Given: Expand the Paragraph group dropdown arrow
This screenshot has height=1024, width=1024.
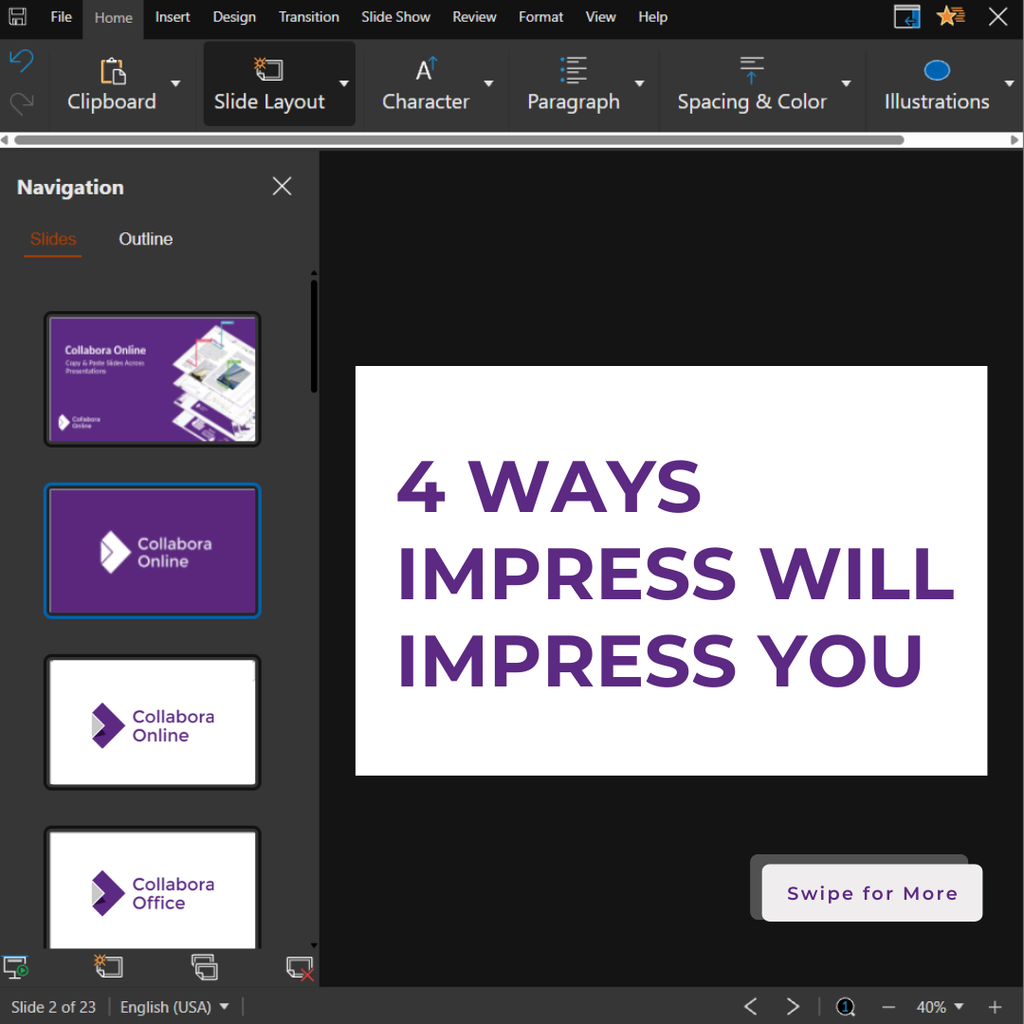Looking at the screenshot, I should click(x=640, y=84).
